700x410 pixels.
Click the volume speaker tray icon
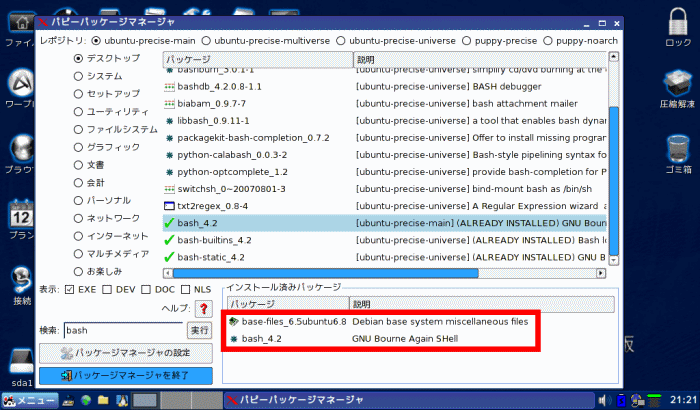tap(604, 400)
